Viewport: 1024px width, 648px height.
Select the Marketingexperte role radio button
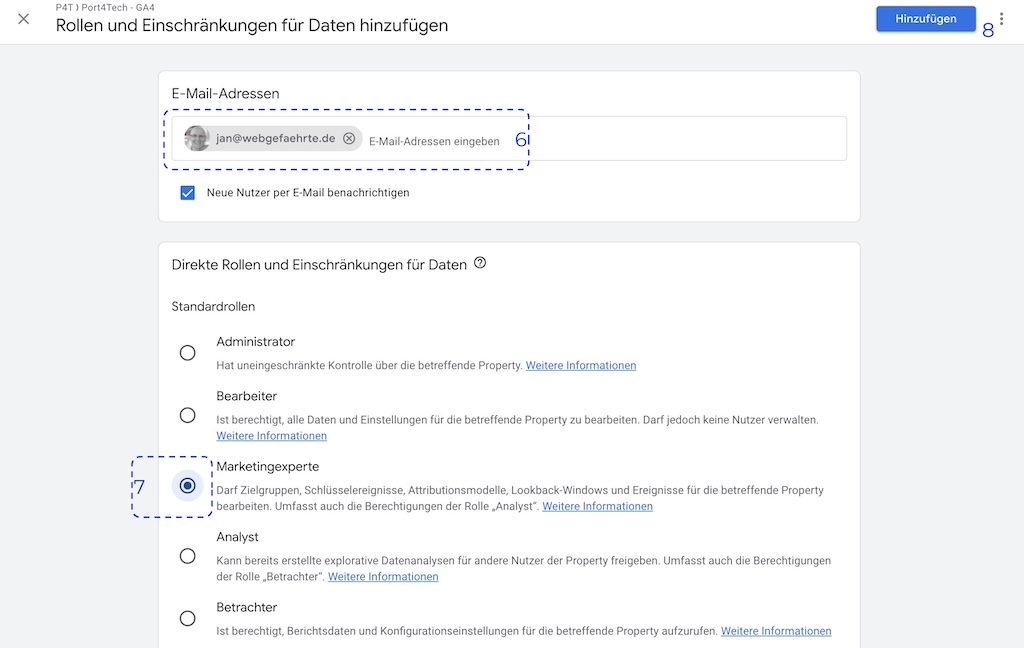tap(187, 485)
